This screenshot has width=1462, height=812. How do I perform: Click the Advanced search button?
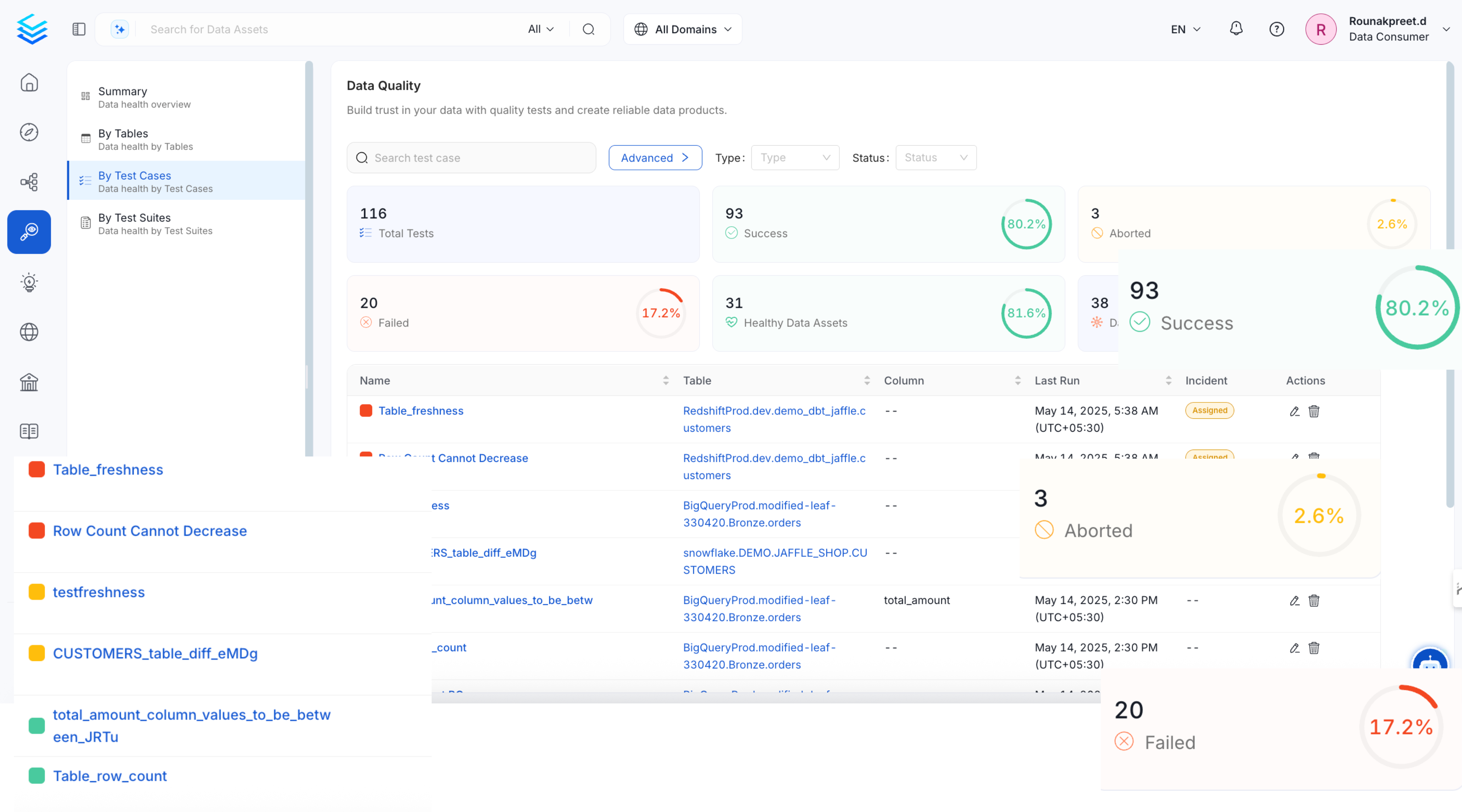[655, 158]
